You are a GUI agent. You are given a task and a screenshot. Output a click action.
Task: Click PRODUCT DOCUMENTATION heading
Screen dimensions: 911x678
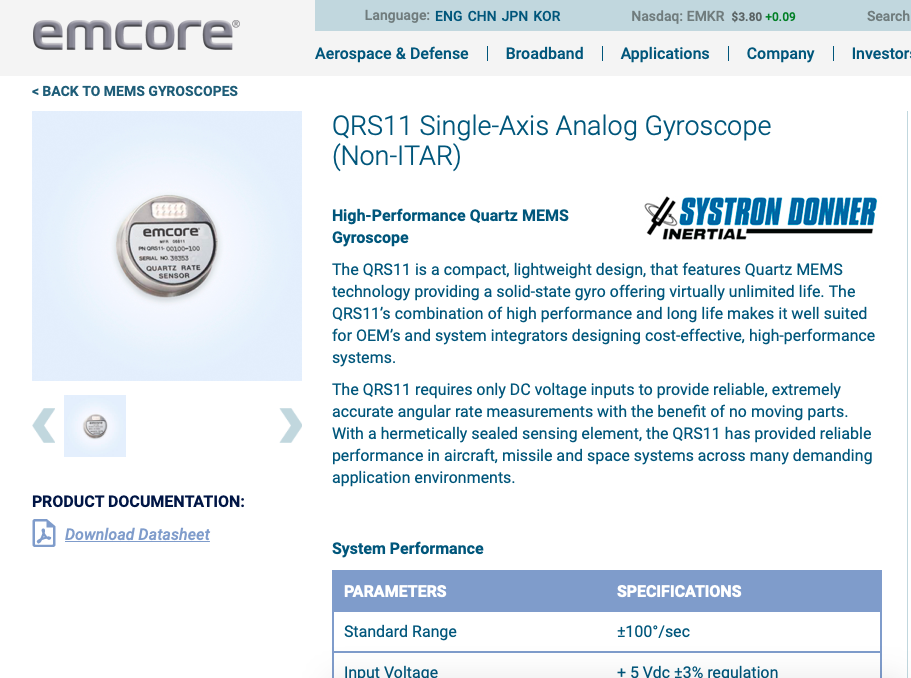pos(138,501)
